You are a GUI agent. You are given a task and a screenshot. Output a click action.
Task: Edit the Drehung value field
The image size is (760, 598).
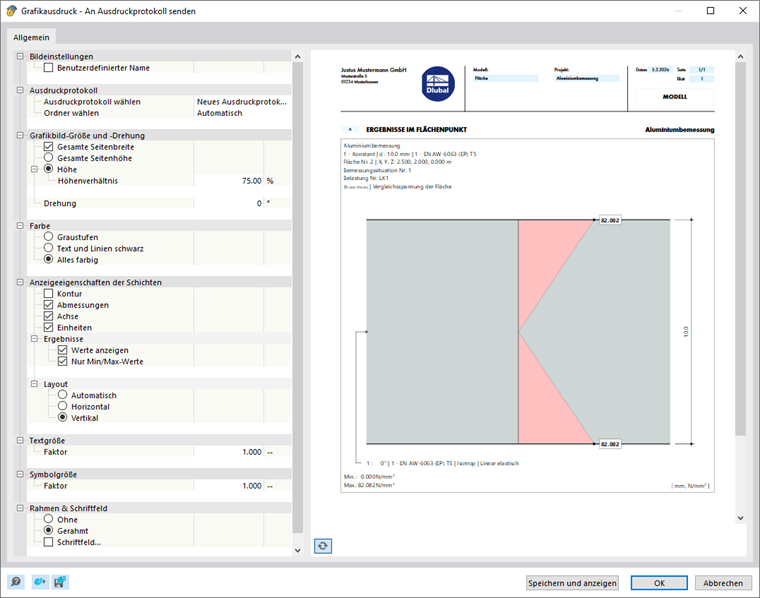[229, 204]
